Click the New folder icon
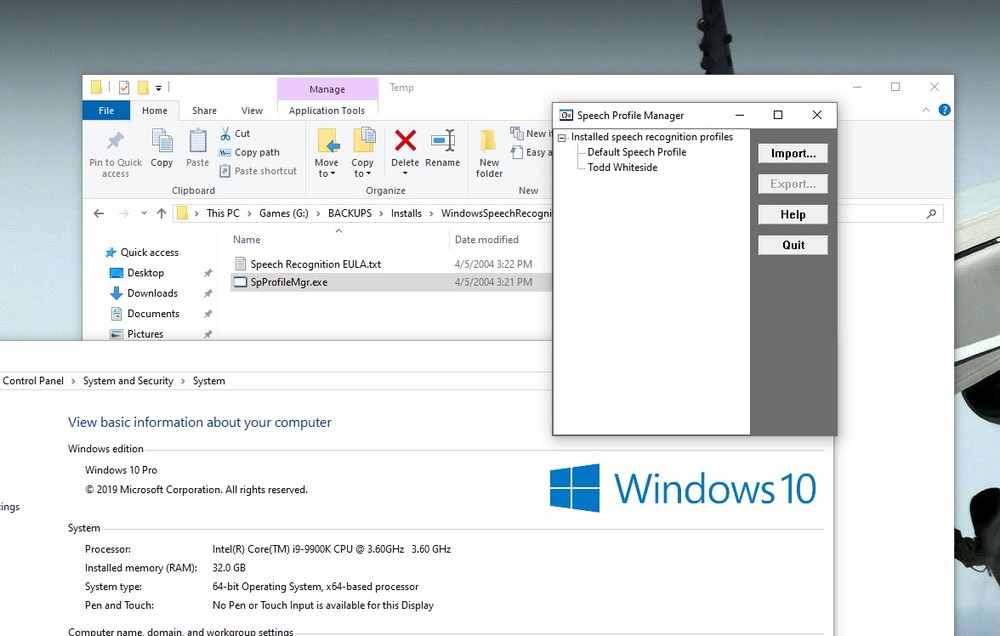This screenshot has height=636, width=1000. [x=489, y=140]
